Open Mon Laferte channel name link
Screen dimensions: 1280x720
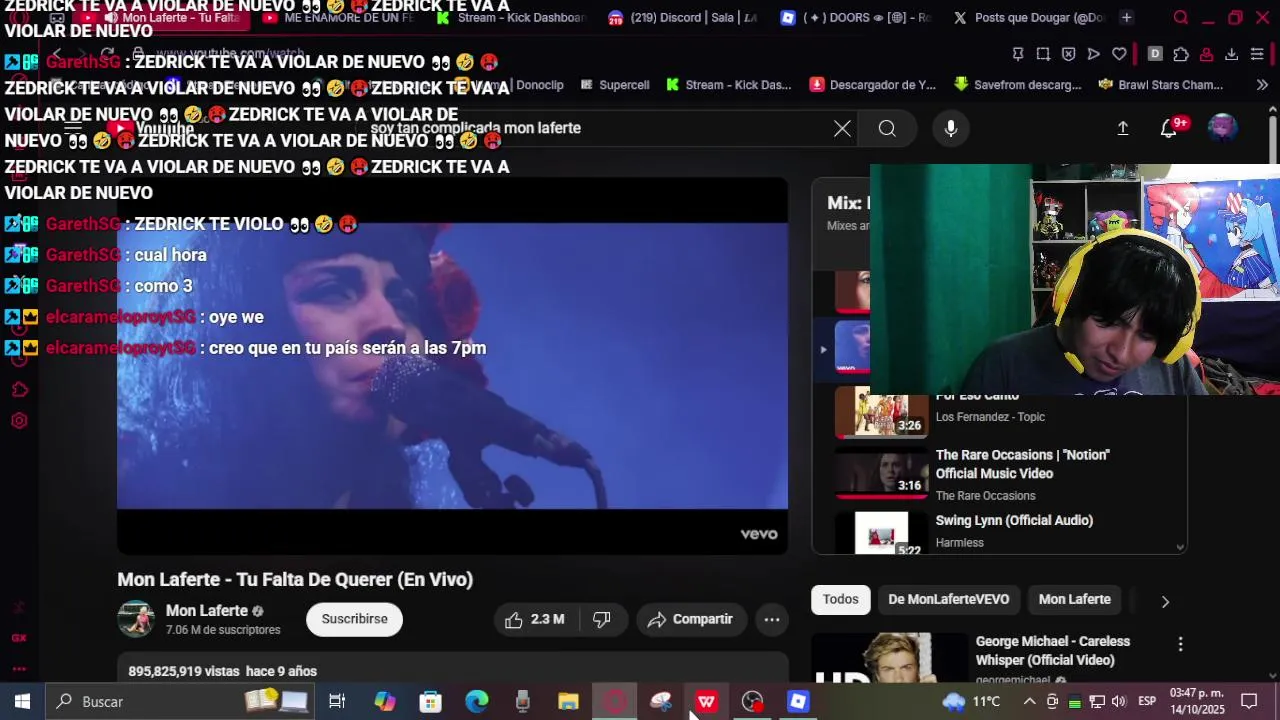[207, 611]
